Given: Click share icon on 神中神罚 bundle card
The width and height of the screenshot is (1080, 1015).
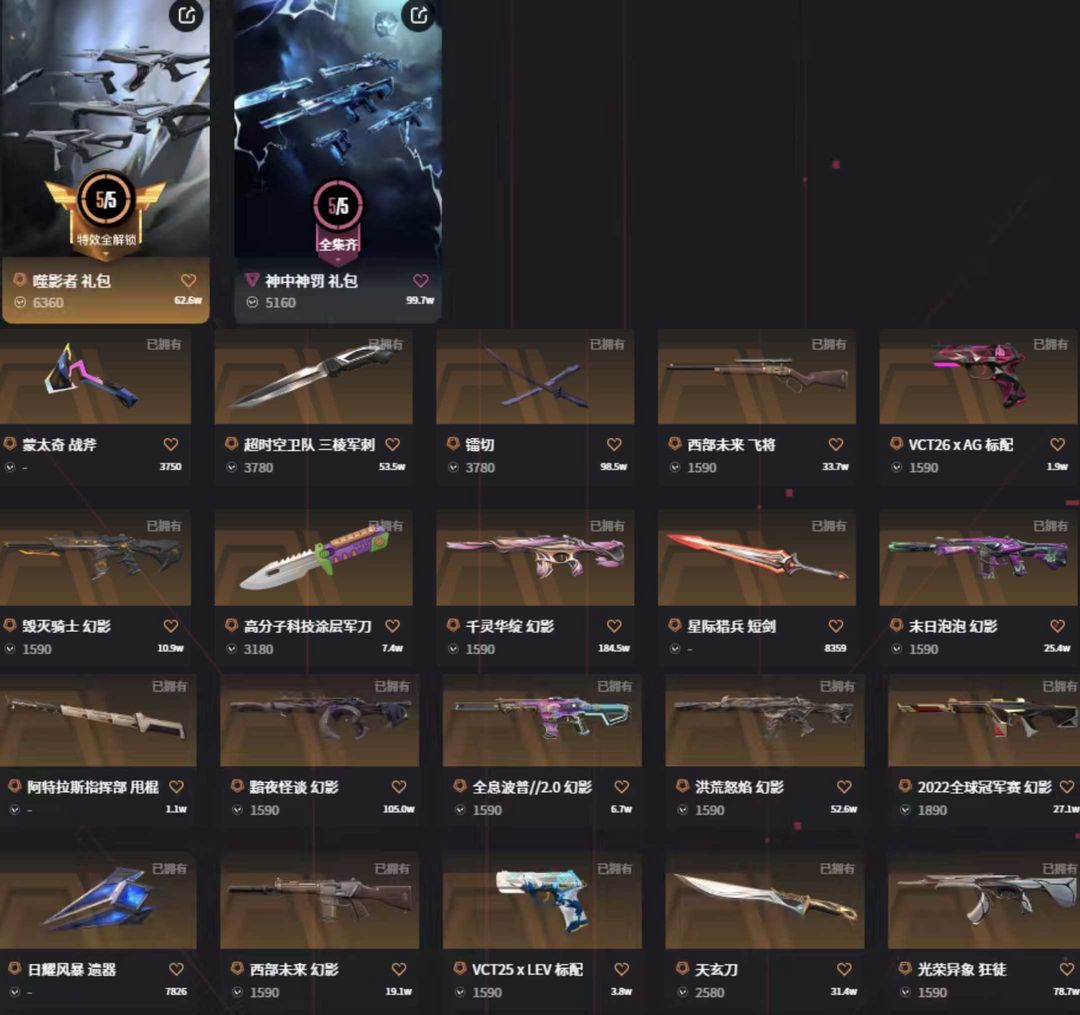Looking at the screenshot, I should (x=419, y=15).
